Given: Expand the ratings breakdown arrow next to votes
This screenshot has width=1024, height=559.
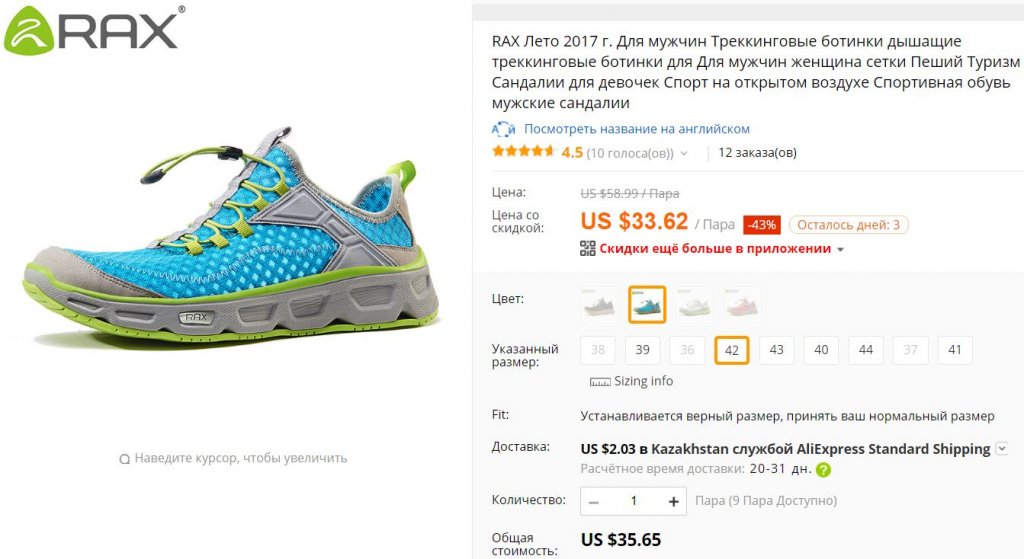Looking at the screenshot, I should click(x=684, y=153).
